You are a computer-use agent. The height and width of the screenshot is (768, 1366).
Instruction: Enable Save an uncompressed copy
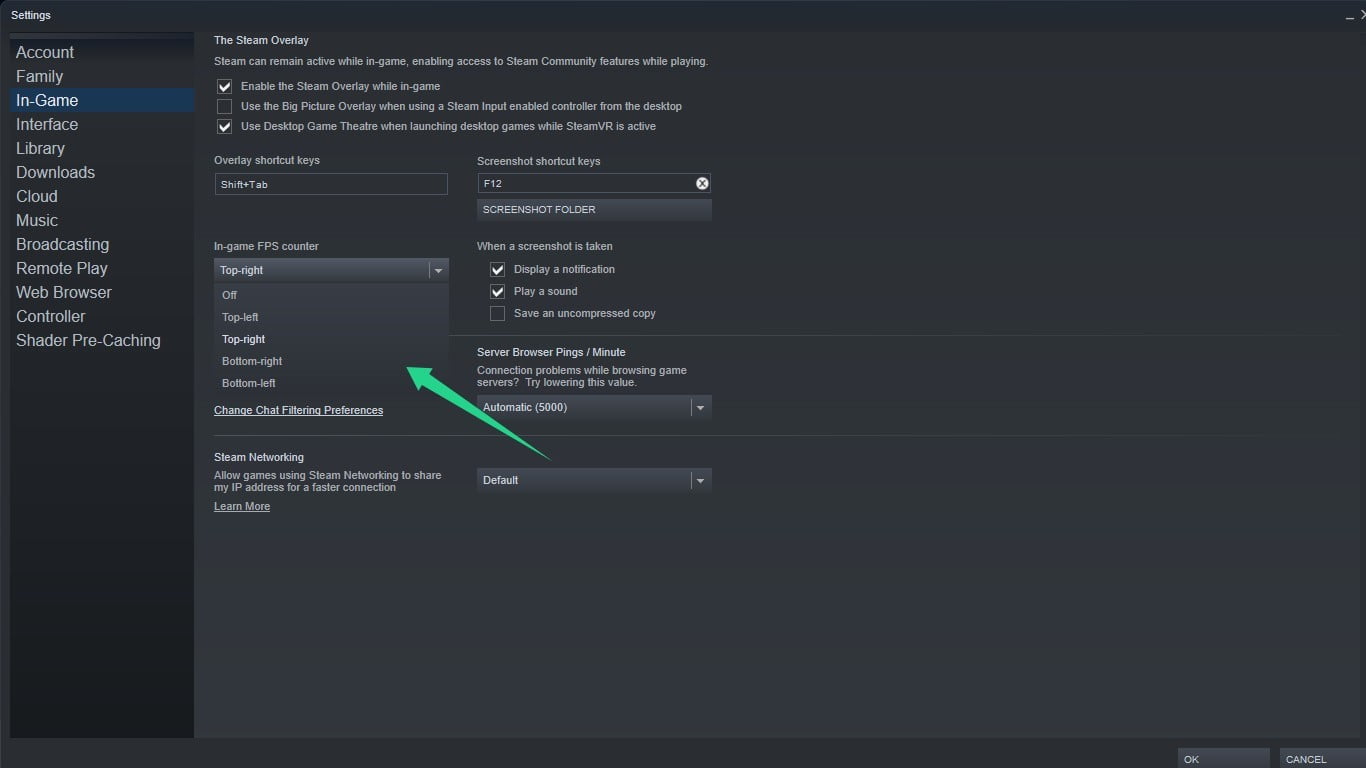tap(497, 314)
